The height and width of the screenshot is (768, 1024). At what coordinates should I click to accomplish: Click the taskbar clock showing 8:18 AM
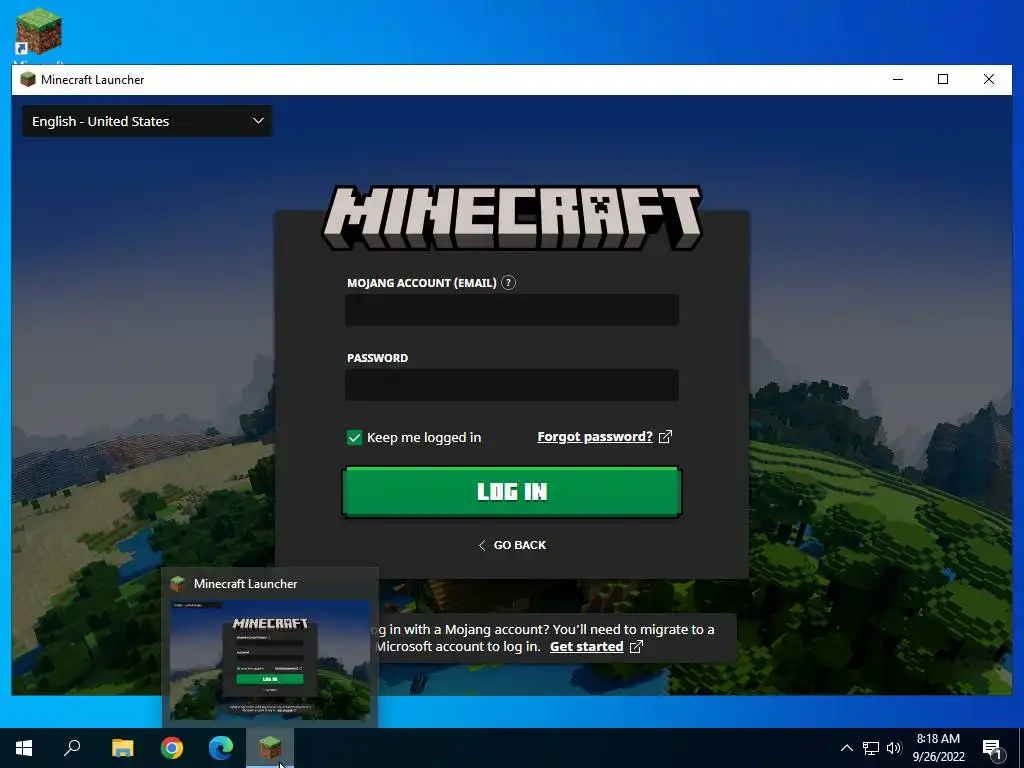tap(938, 748)
